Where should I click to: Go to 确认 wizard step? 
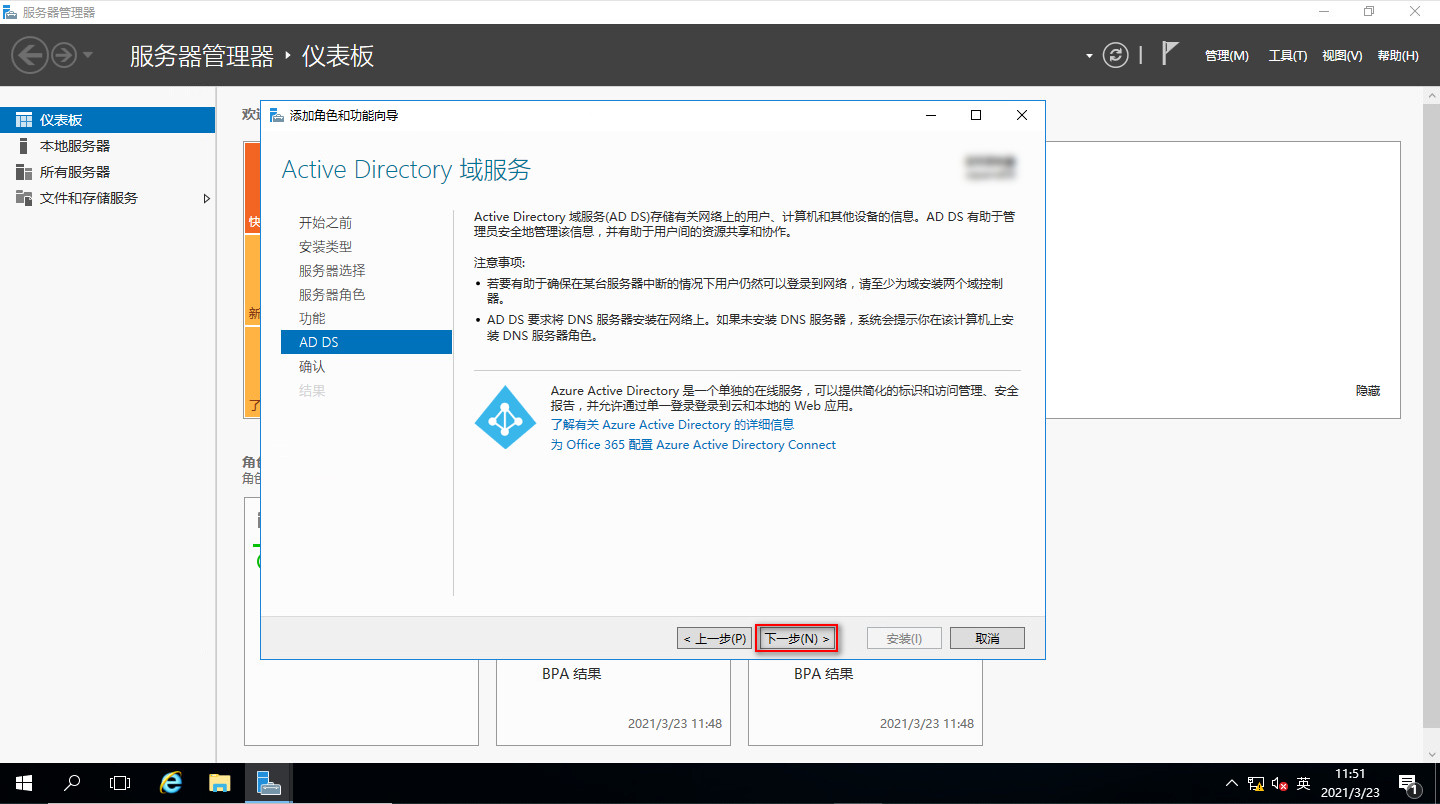[312, 366]
